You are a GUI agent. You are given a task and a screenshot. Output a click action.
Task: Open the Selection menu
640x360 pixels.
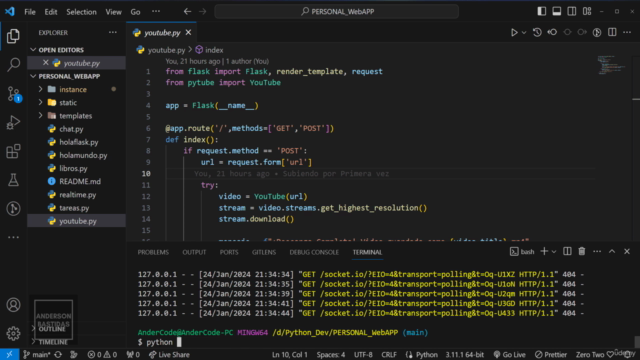pyautogui.click(x=81, y=12)
